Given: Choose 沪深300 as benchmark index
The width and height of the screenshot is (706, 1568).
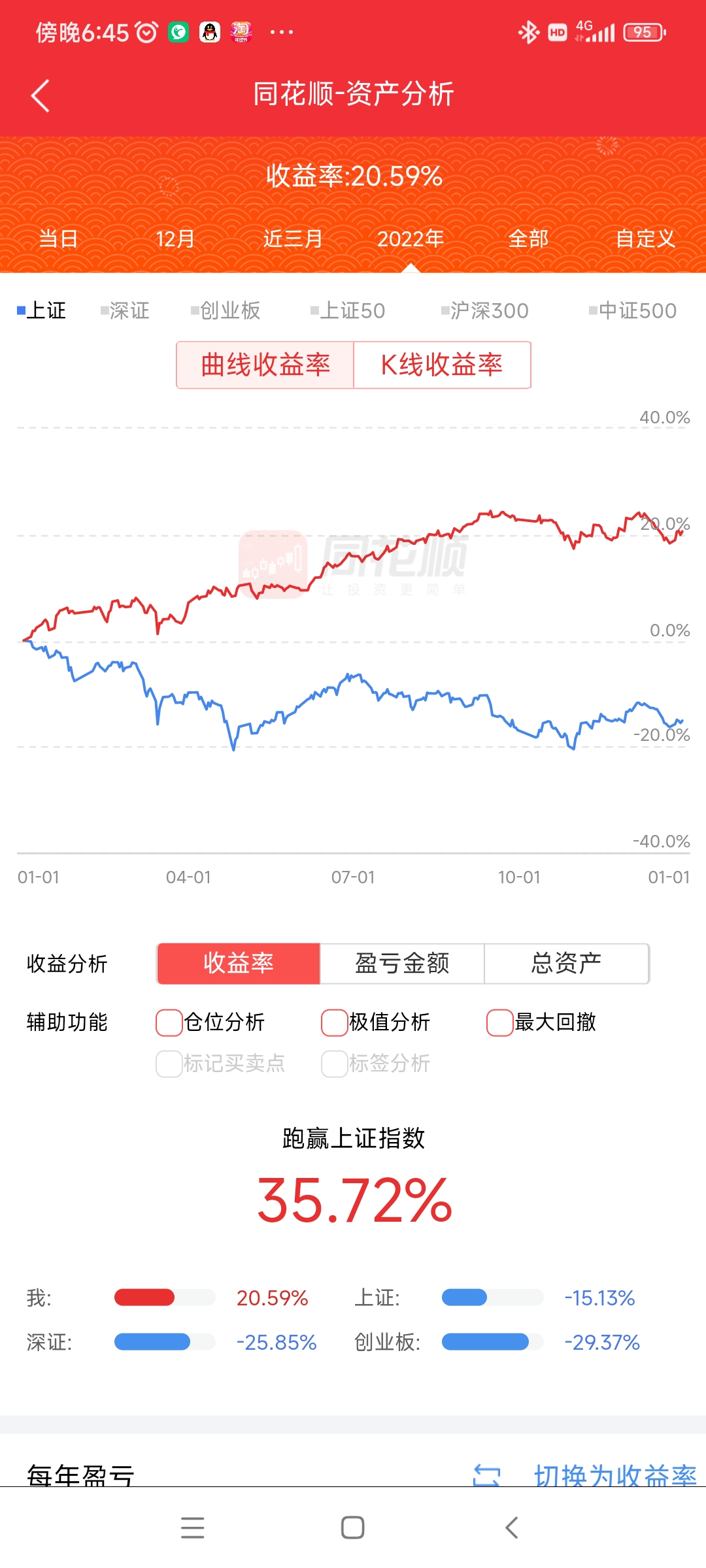Looking at the screenshot, I should [485, 311].
